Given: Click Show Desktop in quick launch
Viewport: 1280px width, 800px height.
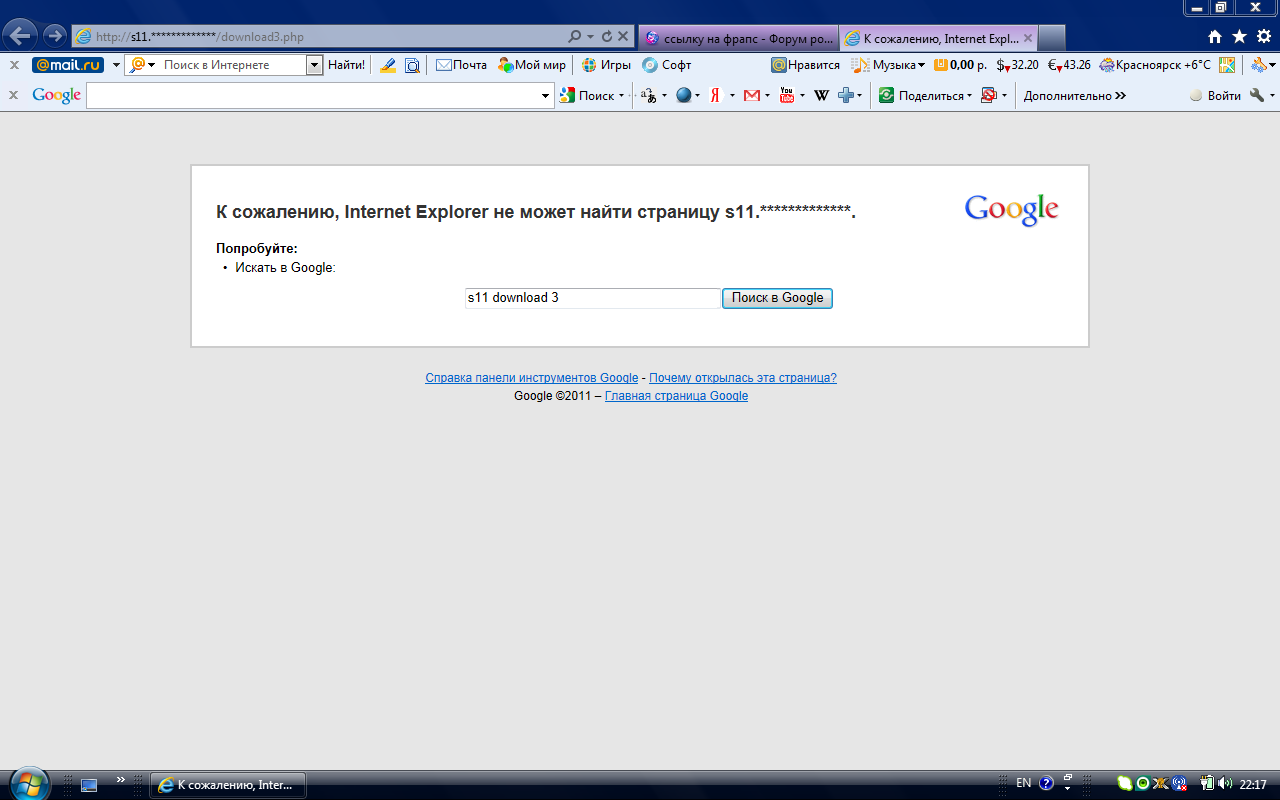Looking at the screenshot, I should pyautogui.click(x=89, y=785).
